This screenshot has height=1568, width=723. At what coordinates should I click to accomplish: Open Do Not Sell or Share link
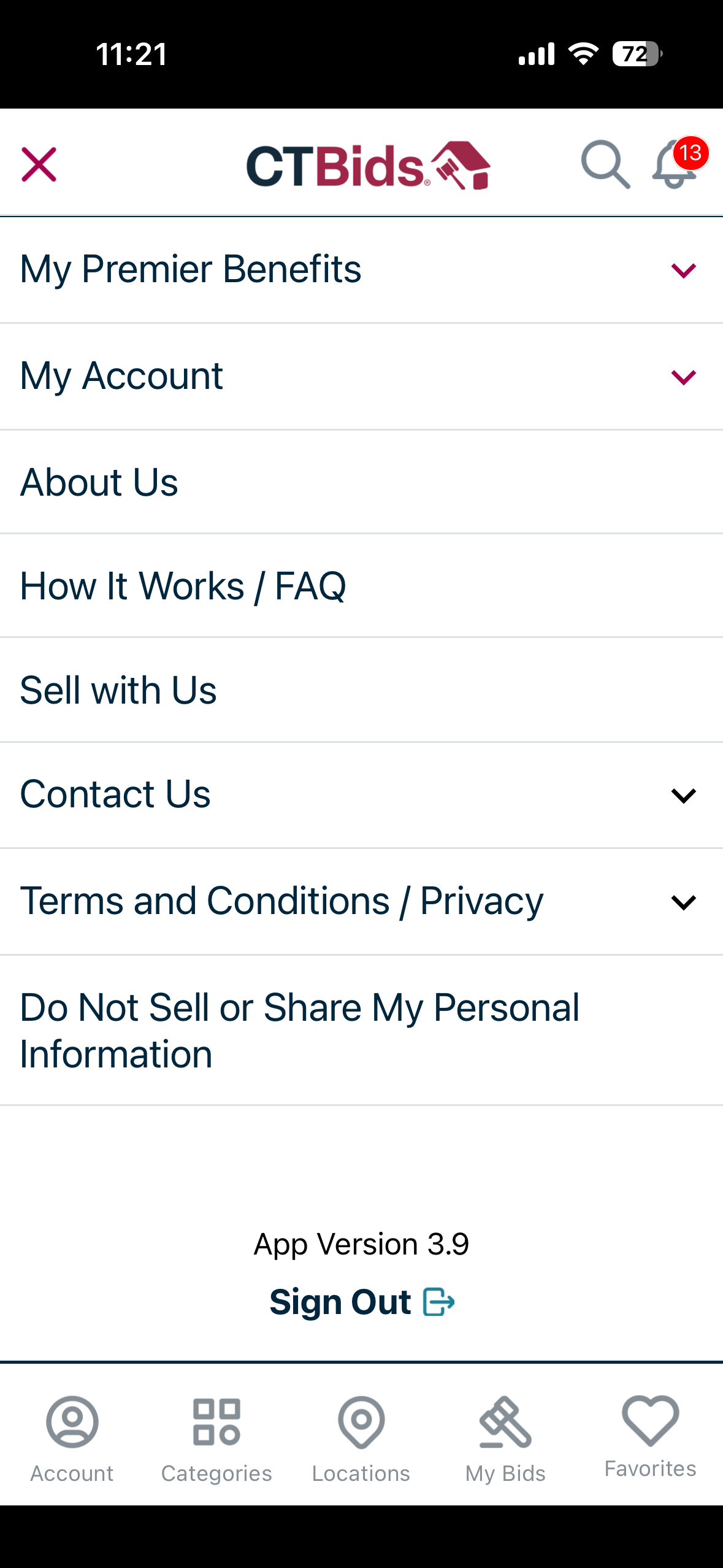click(299, 1031)
